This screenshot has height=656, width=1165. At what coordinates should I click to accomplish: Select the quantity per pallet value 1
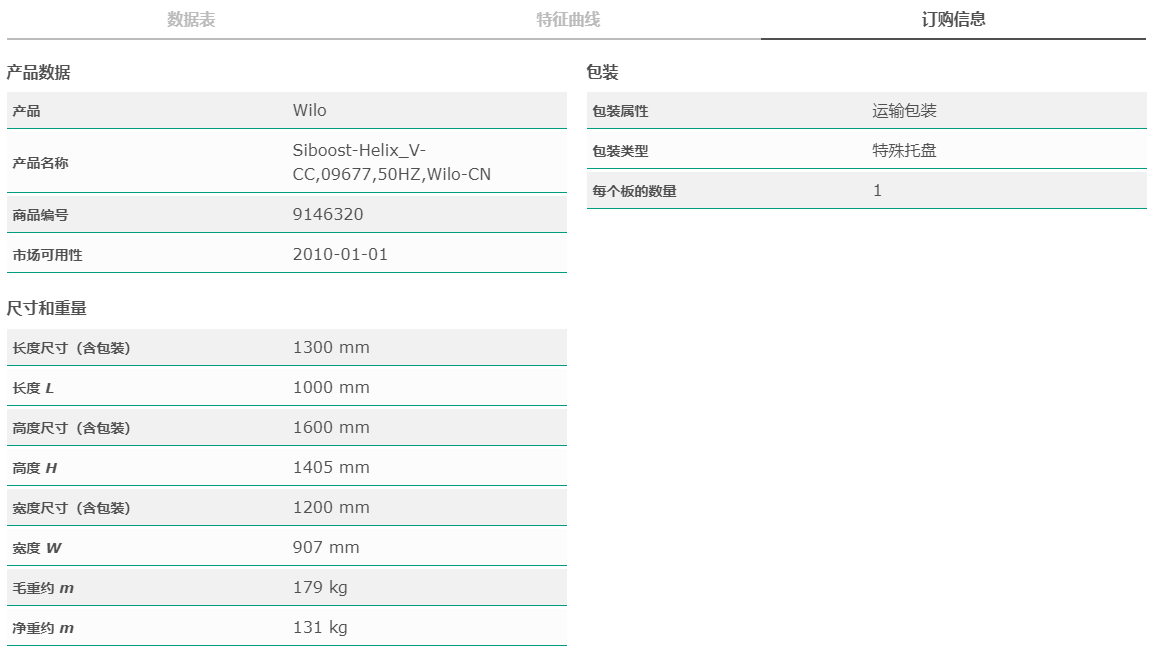(x=877, y=190)
